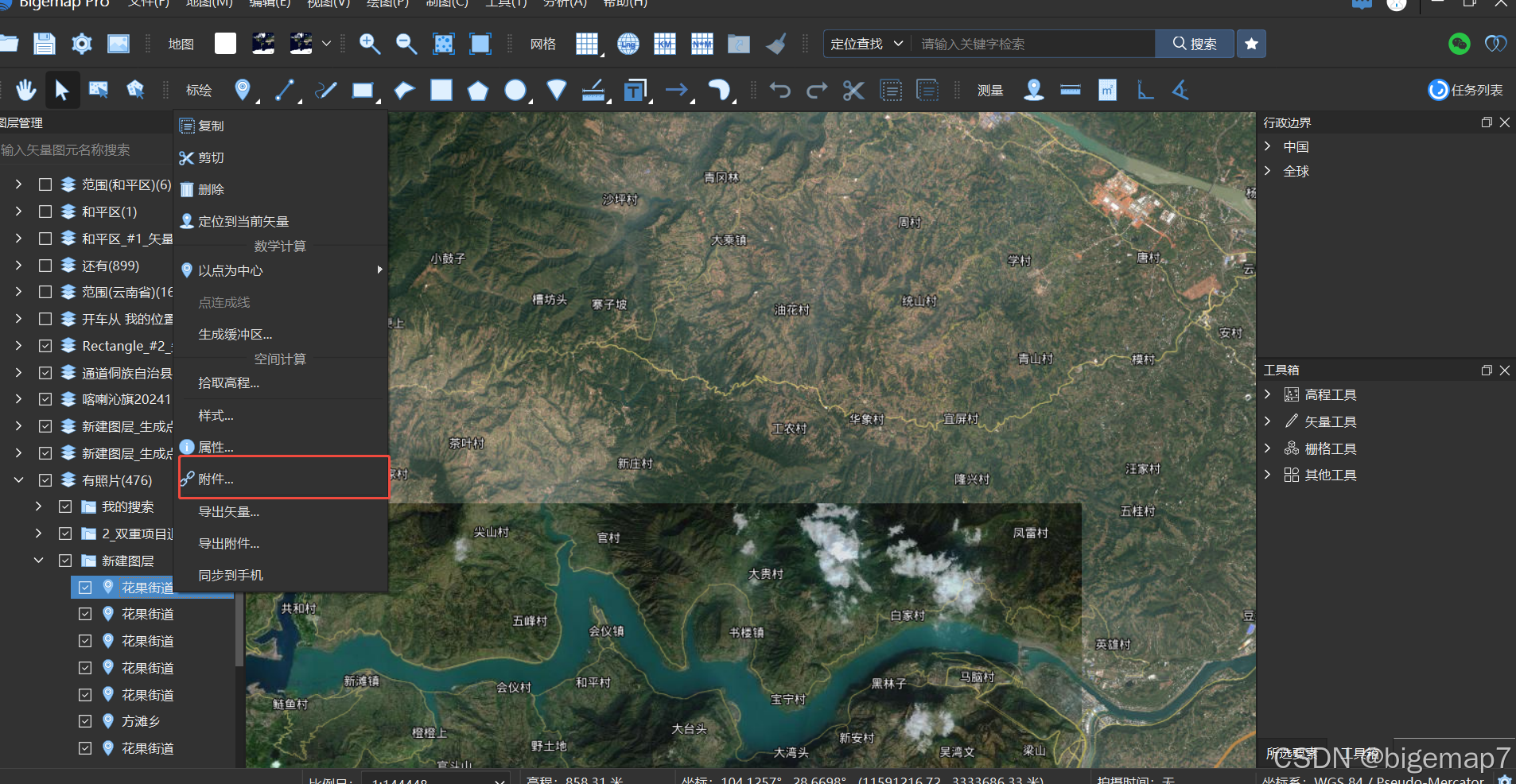
Task: Select the polygon pentagon tool
Action: coord(477,91)
